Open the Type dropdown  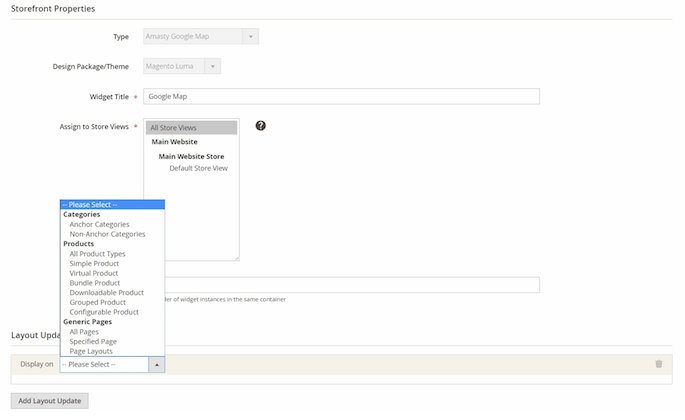[201, 36]
